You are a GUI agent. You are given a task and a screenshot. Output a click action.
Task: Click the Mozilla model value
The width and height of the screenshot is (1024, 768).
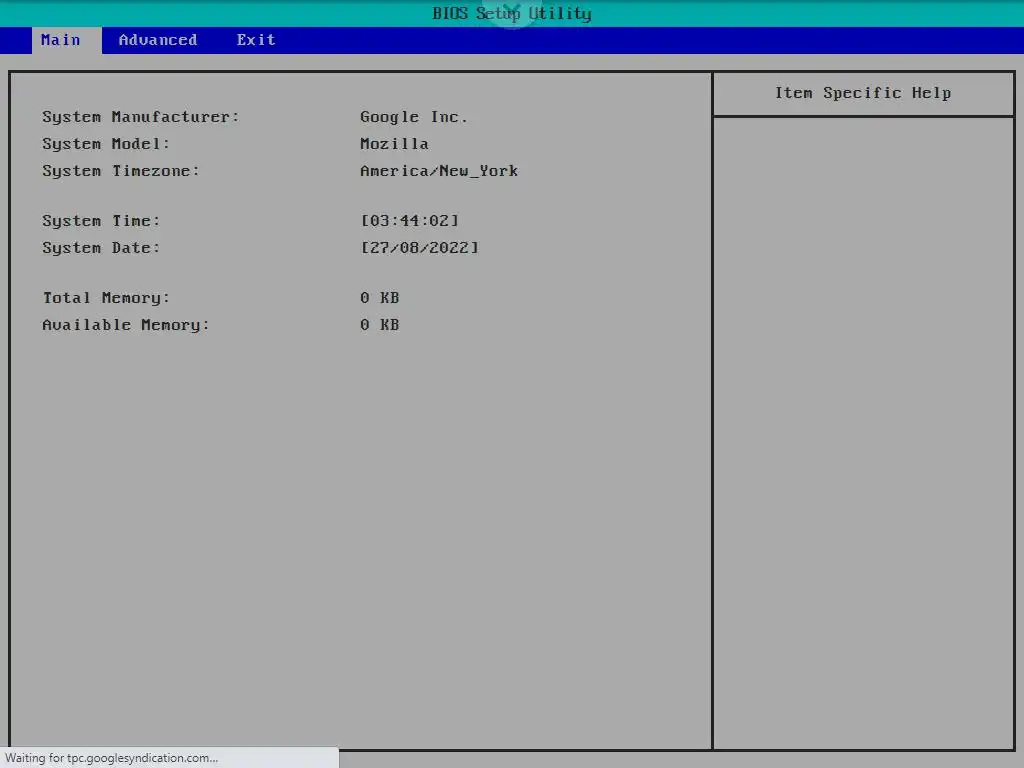(x=394, y=144)
